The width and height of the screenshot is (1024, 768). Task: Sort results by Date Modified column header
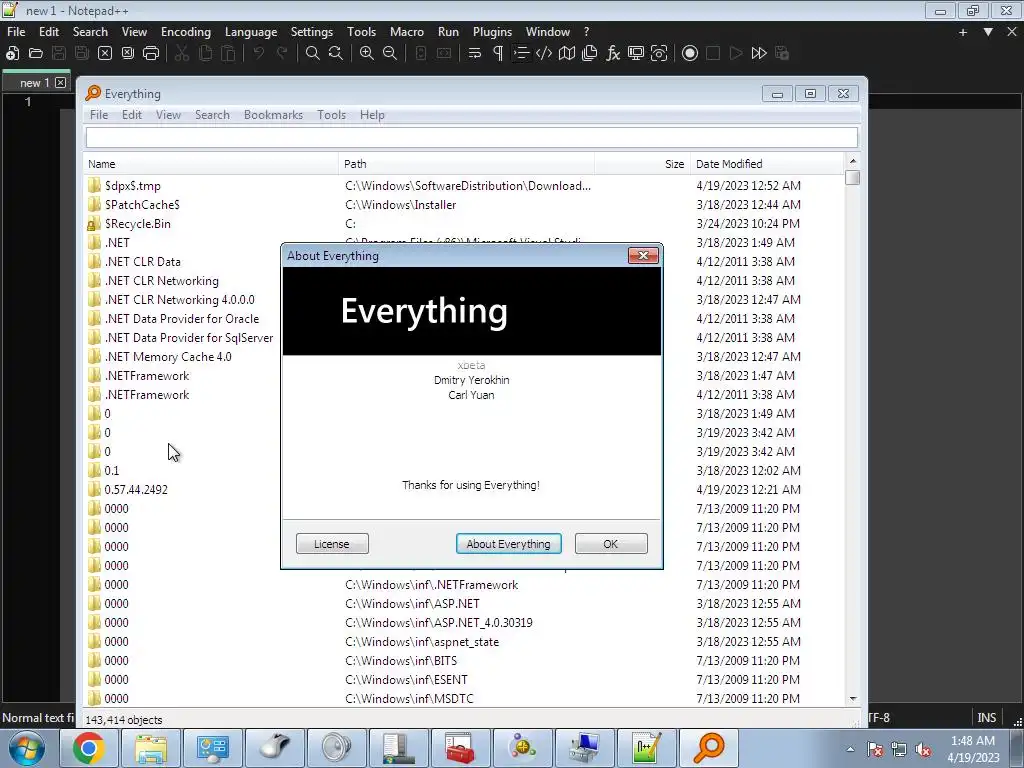point(767,164)
